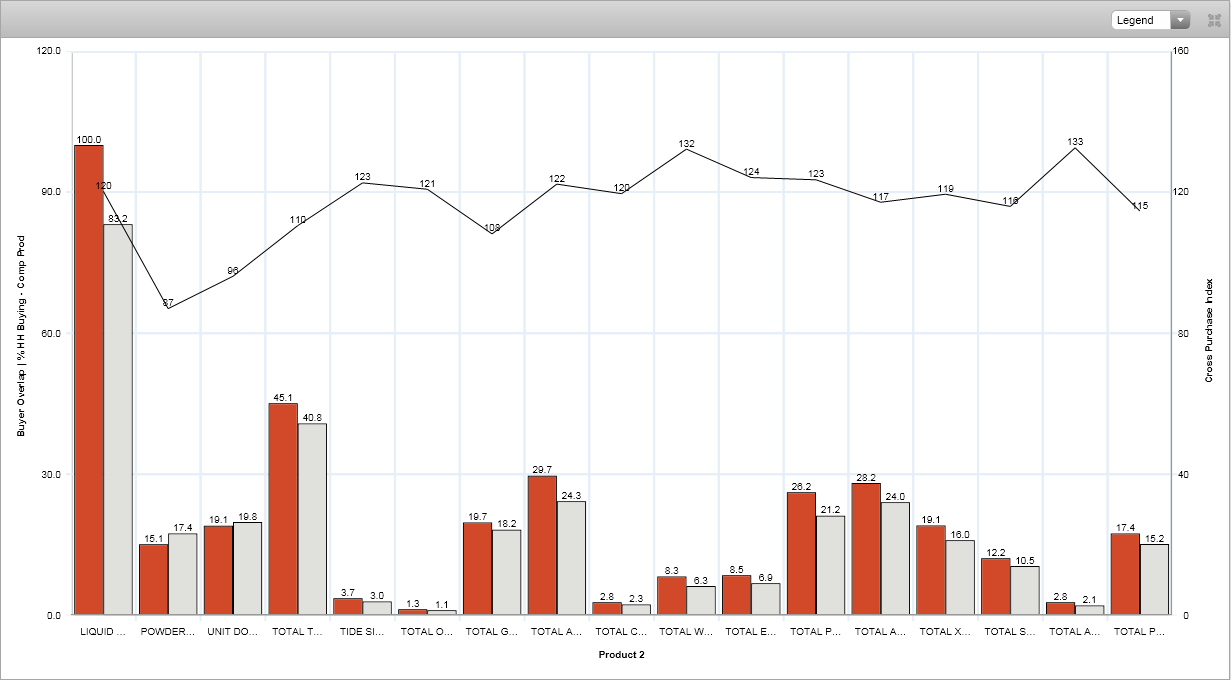
Task: Click the red bar labeled 28.2
Action: [x=866, y=548]
